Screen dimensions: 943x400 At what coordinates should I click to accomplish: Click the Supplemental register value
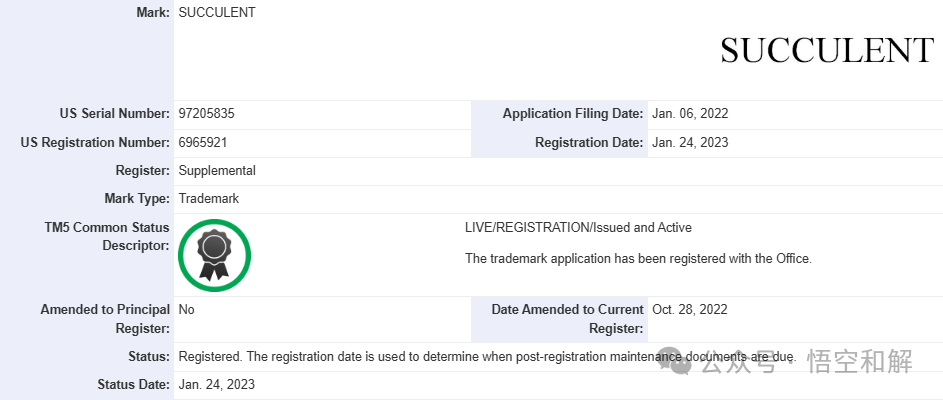[217, 170]
